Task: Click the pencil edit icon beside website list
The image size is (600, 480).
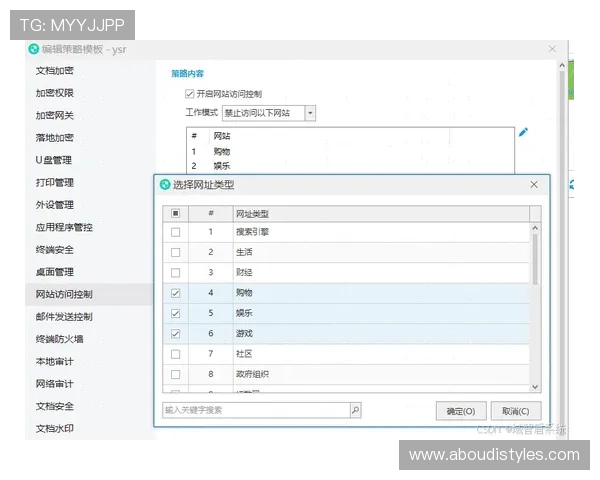Action: tap(523, 132)
